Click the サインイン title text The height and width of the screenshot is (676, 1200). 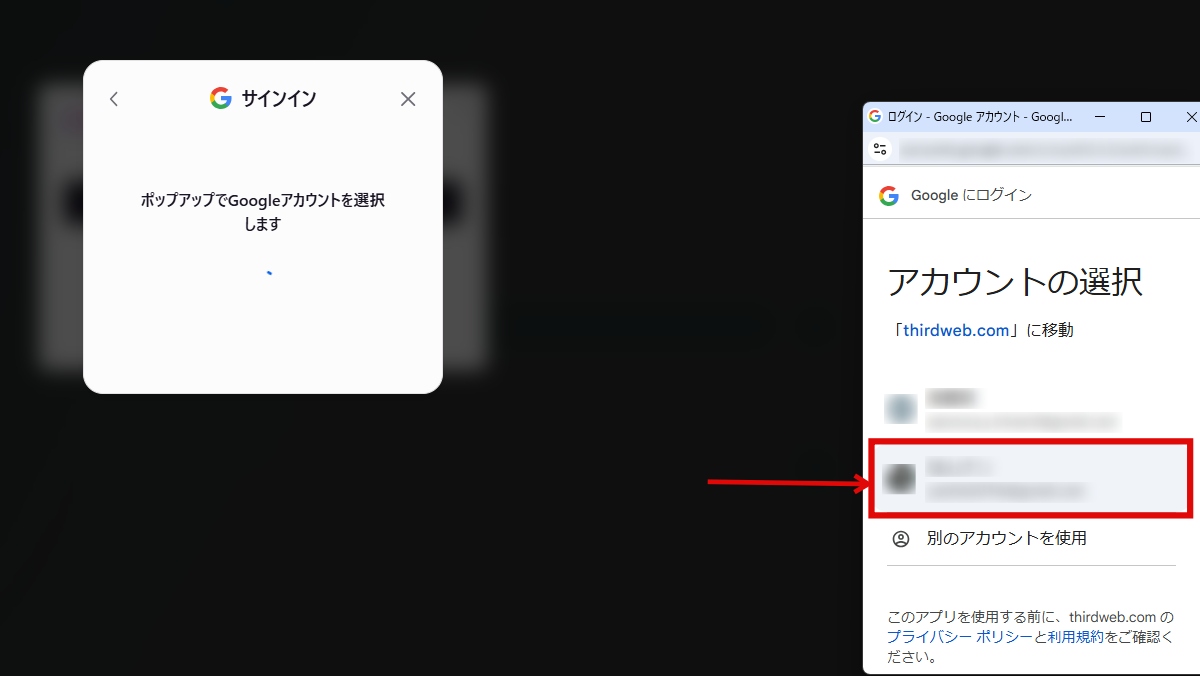pos(279,98)
